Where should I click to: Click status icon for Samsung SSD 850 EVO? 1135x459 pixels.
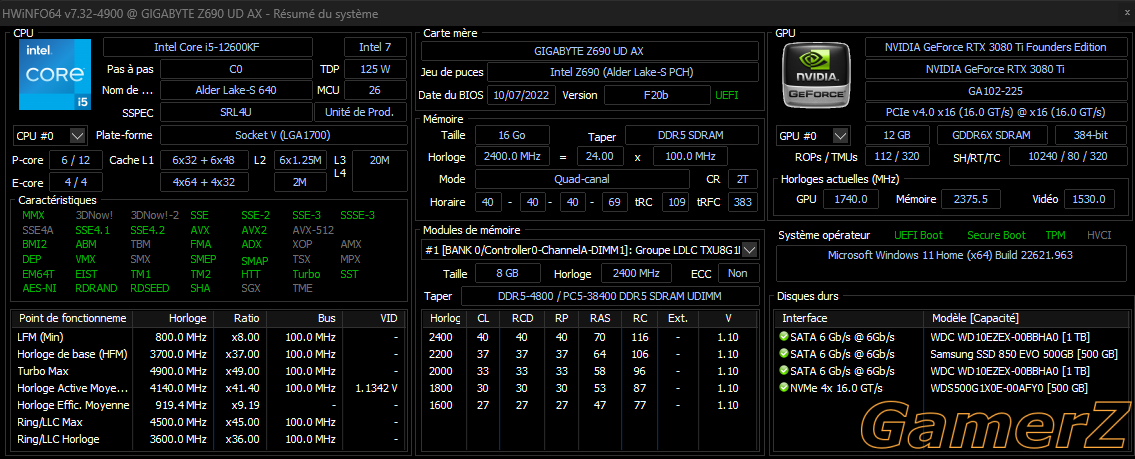click(783, 354)
